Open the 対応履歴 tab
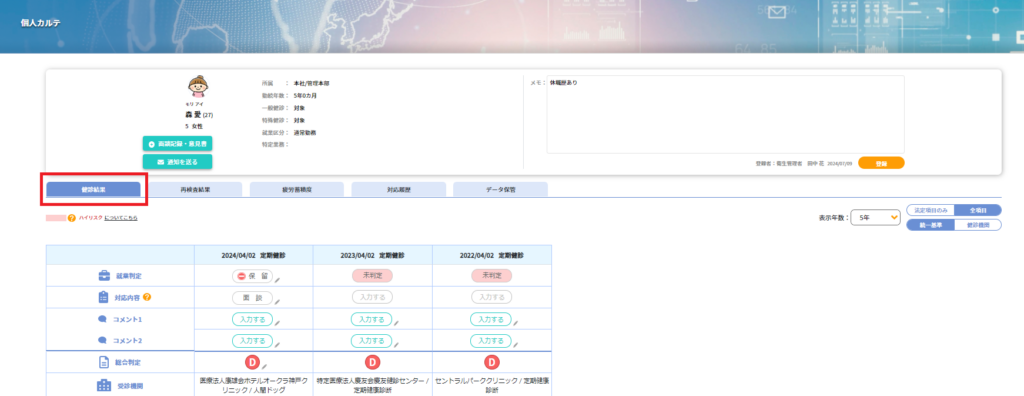The height and width of the screenshot is (396, 1024). tap(398, 190)
